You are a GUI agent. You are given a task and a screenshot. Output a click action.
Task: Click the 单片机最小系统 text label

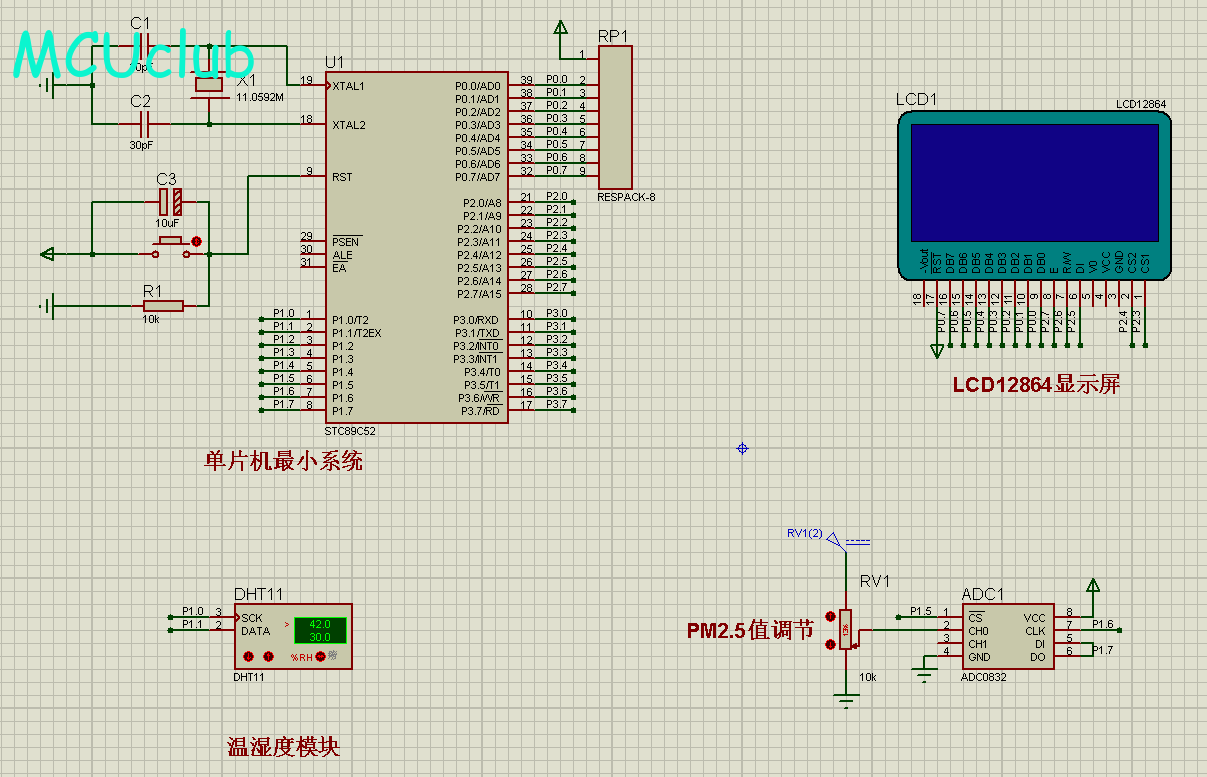point(284,462)
